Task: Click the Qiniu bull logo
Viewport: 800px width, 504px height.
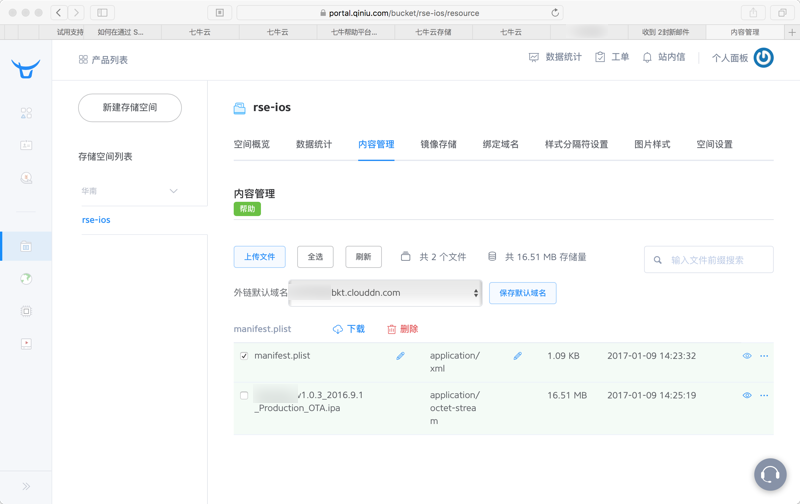Action: [x=26, y=68]
